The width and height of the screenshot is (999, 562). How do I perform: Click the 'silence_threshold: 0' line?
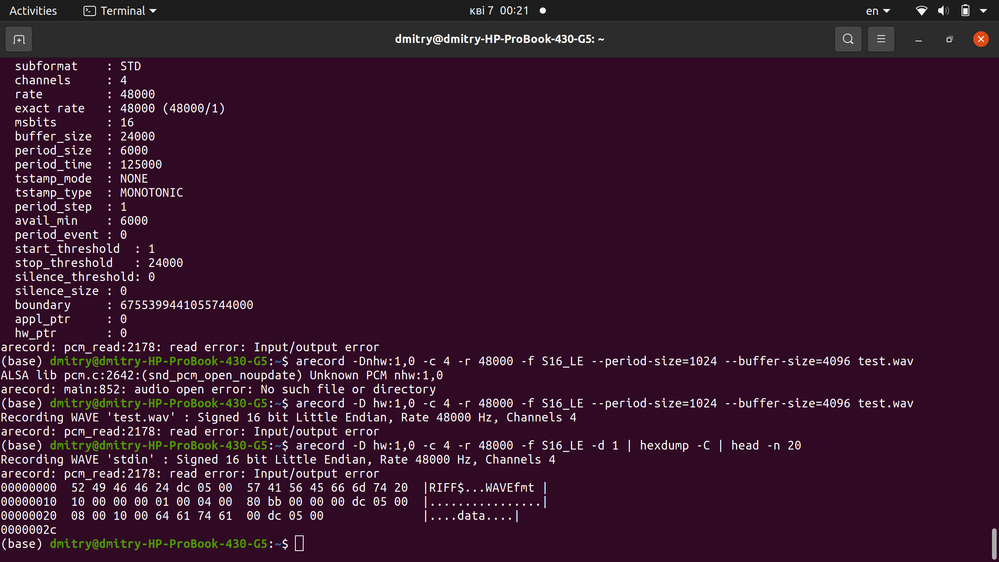coord(85,277)
